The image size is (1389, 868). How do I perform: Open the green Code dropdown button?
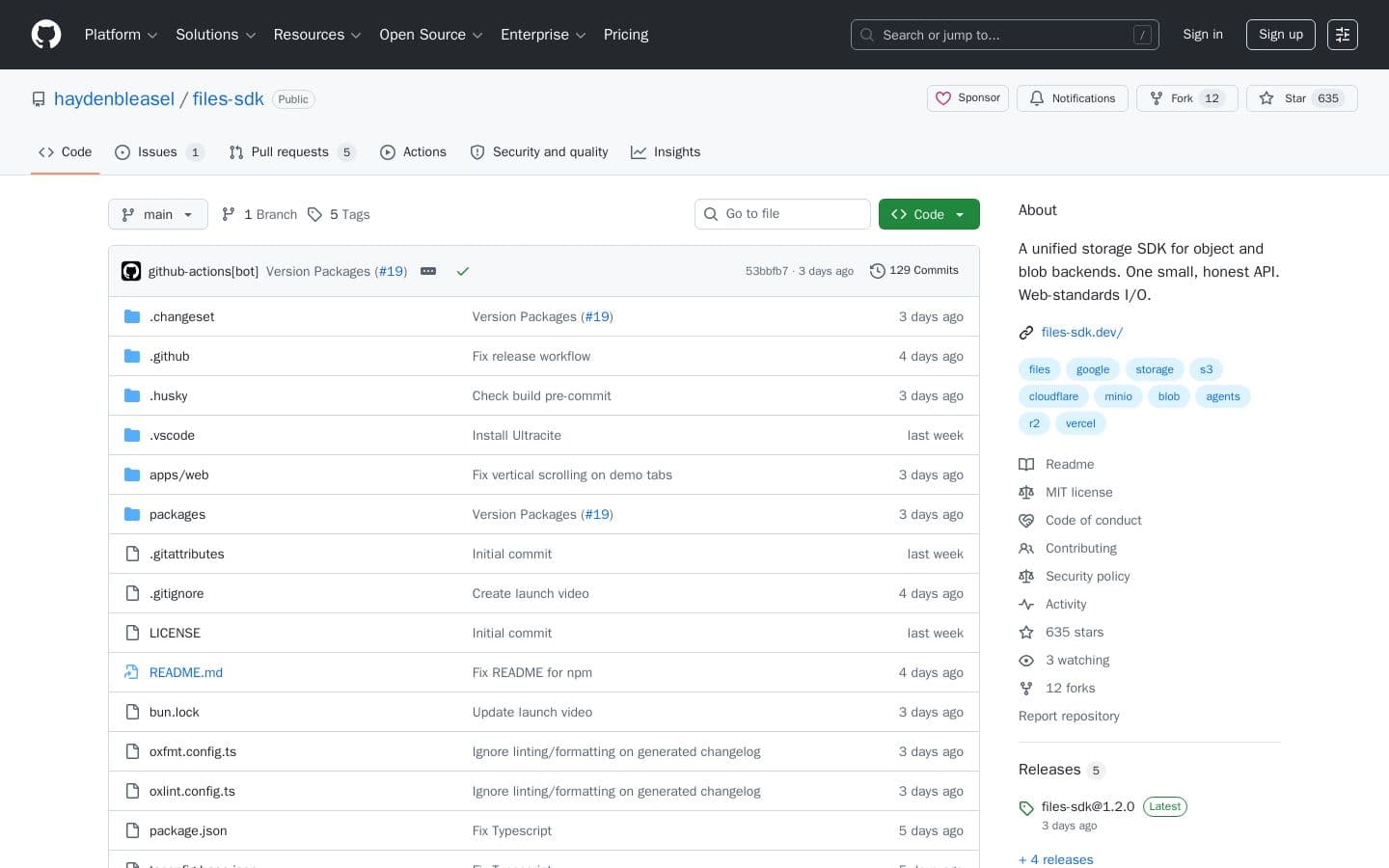pyautogui.click(x=929, y=214)
